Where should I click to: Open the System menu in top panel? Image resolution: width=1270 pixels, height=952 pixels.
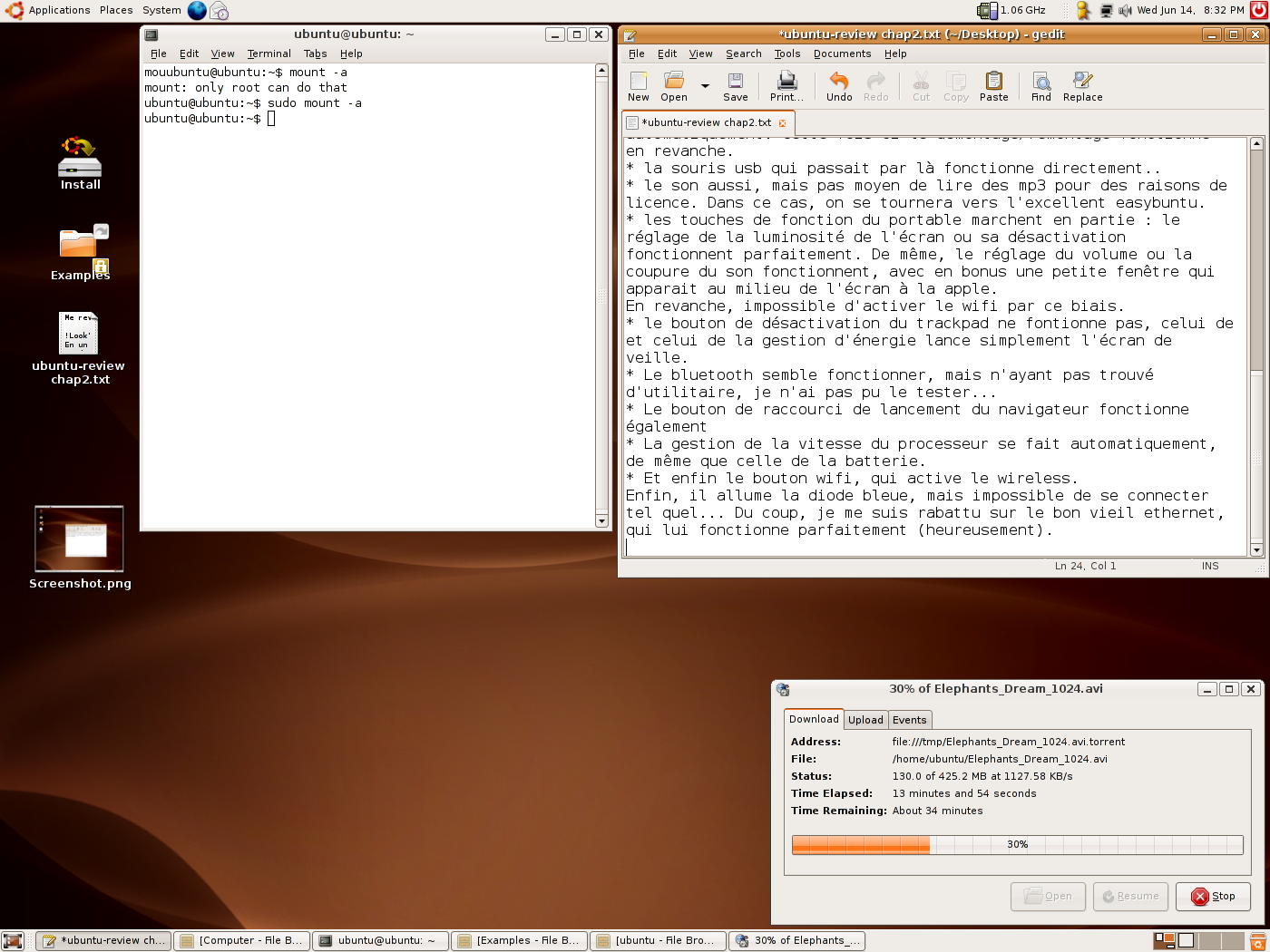[161, 10]
